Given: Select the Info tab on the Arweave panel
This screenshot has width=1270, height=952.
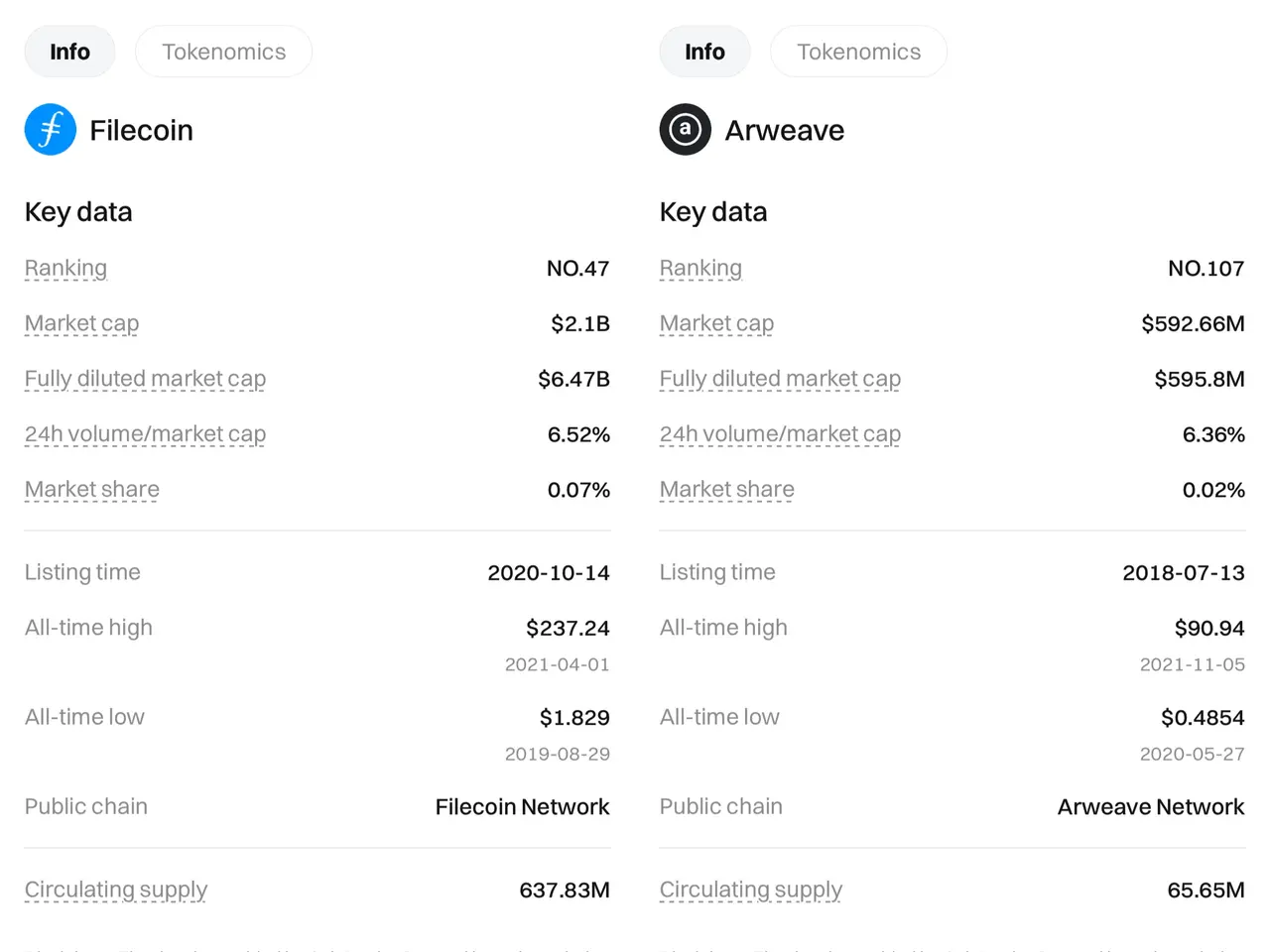Looking at the screenshot, I should (x=704, y=52).
